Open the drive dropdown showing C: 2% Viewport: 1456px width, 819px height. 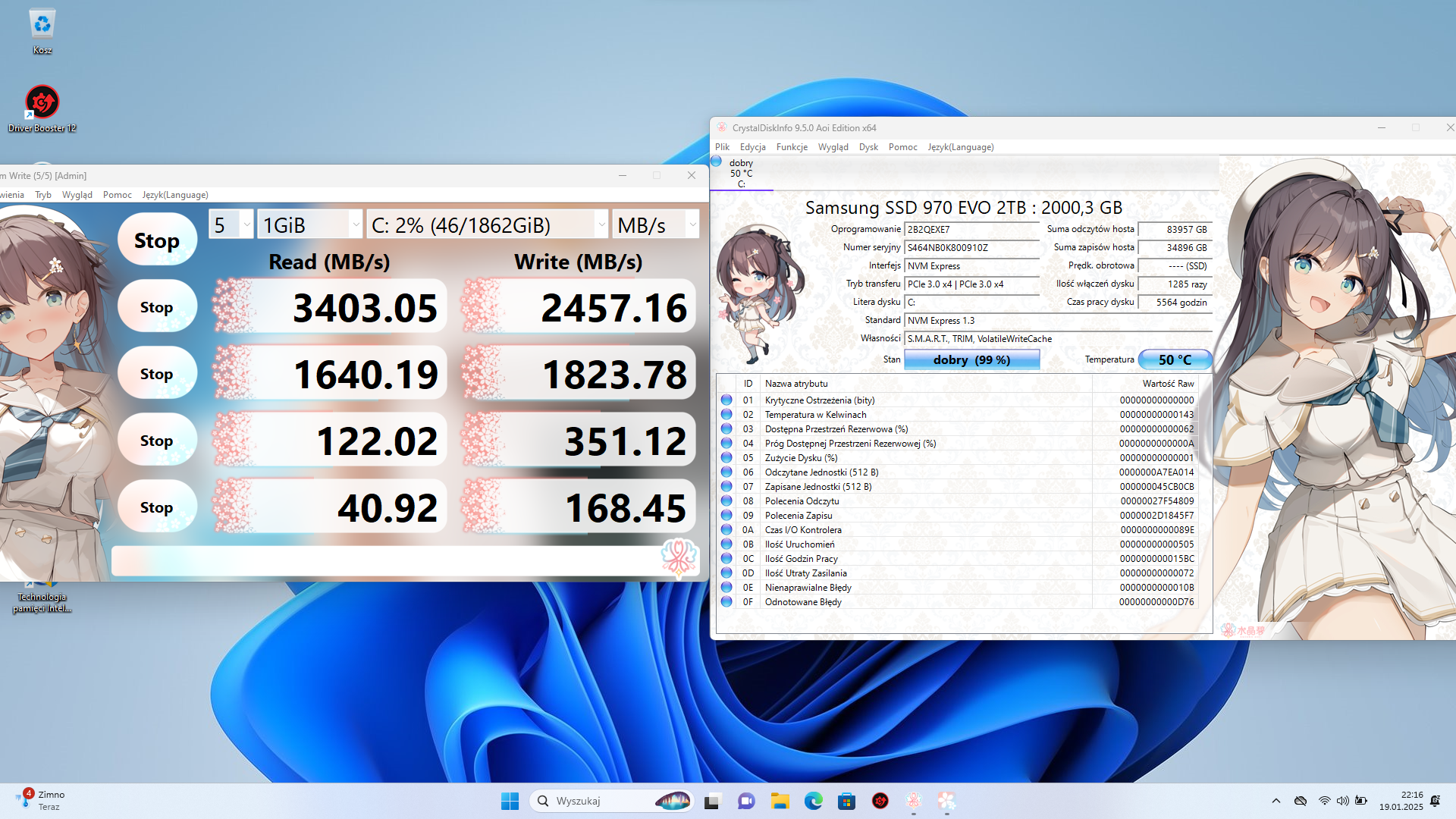click(488, 224)
